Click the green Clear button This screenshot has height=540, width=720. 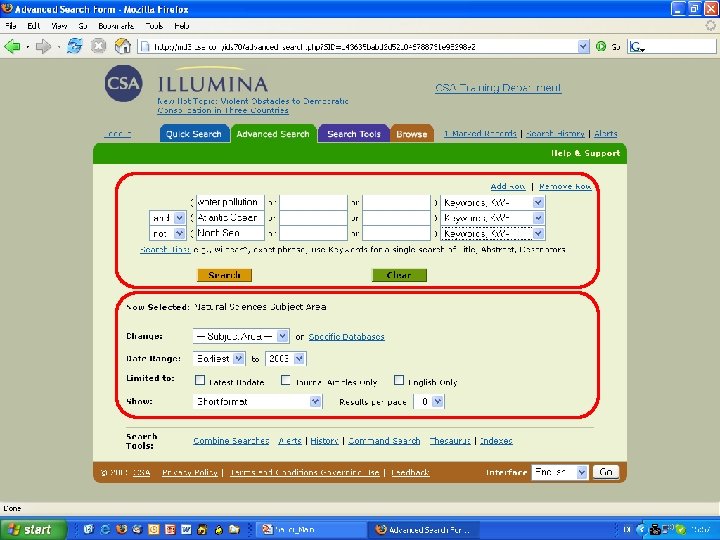[x=399, y=275]
